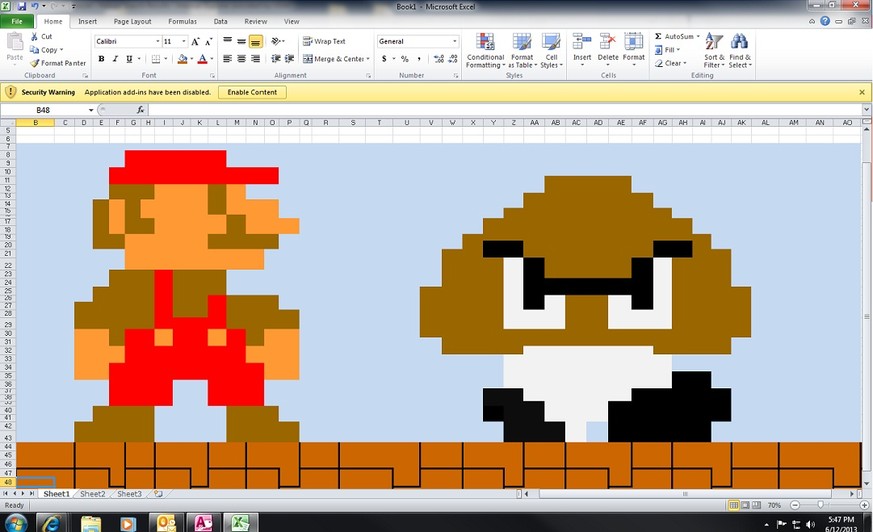Toggle Middle Align vertical alignment

[242, 41]
